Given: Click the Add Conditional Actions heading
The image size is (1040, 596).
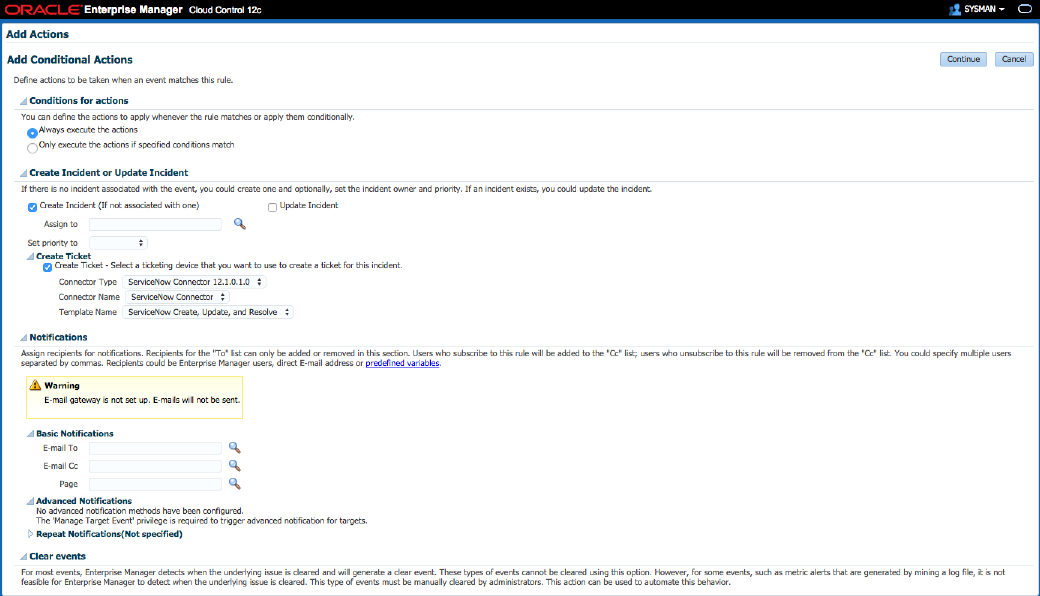Looking at the screenshot, I should point(70,60).
